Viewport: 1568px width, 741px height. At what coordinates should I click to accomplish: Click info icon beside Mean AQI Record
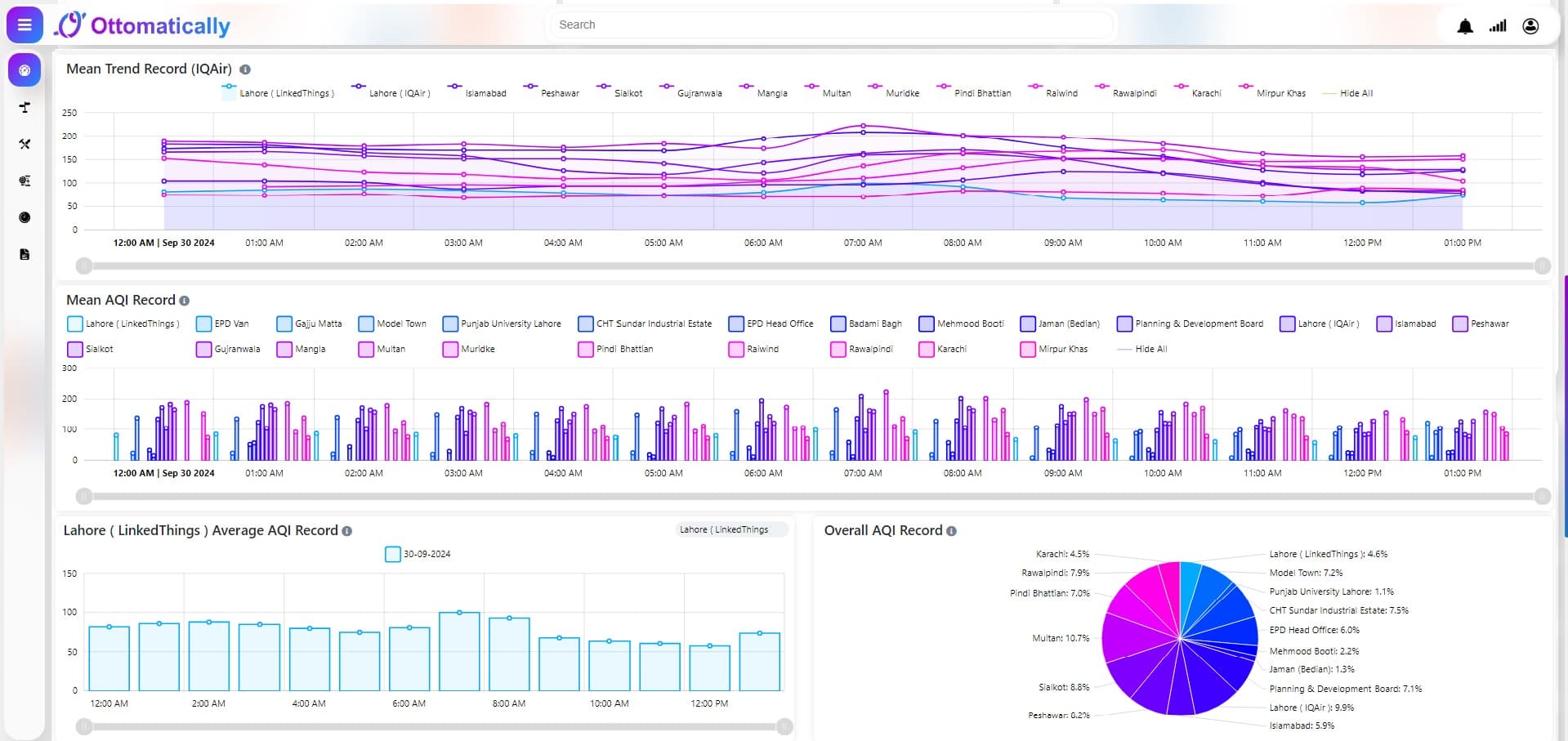(x=185, y=301)
